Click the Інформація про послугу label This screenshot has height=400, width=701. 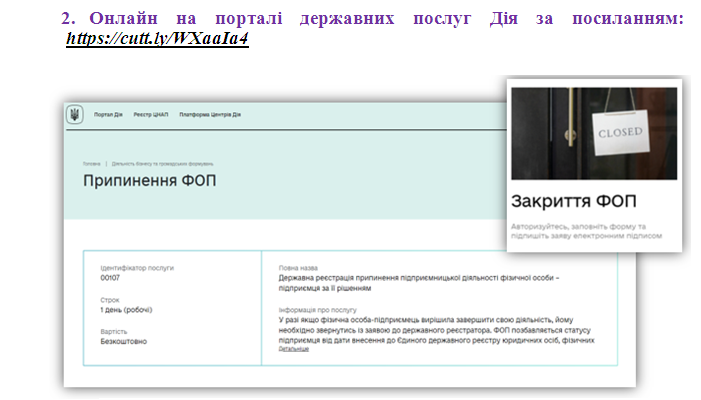(317, 310)
